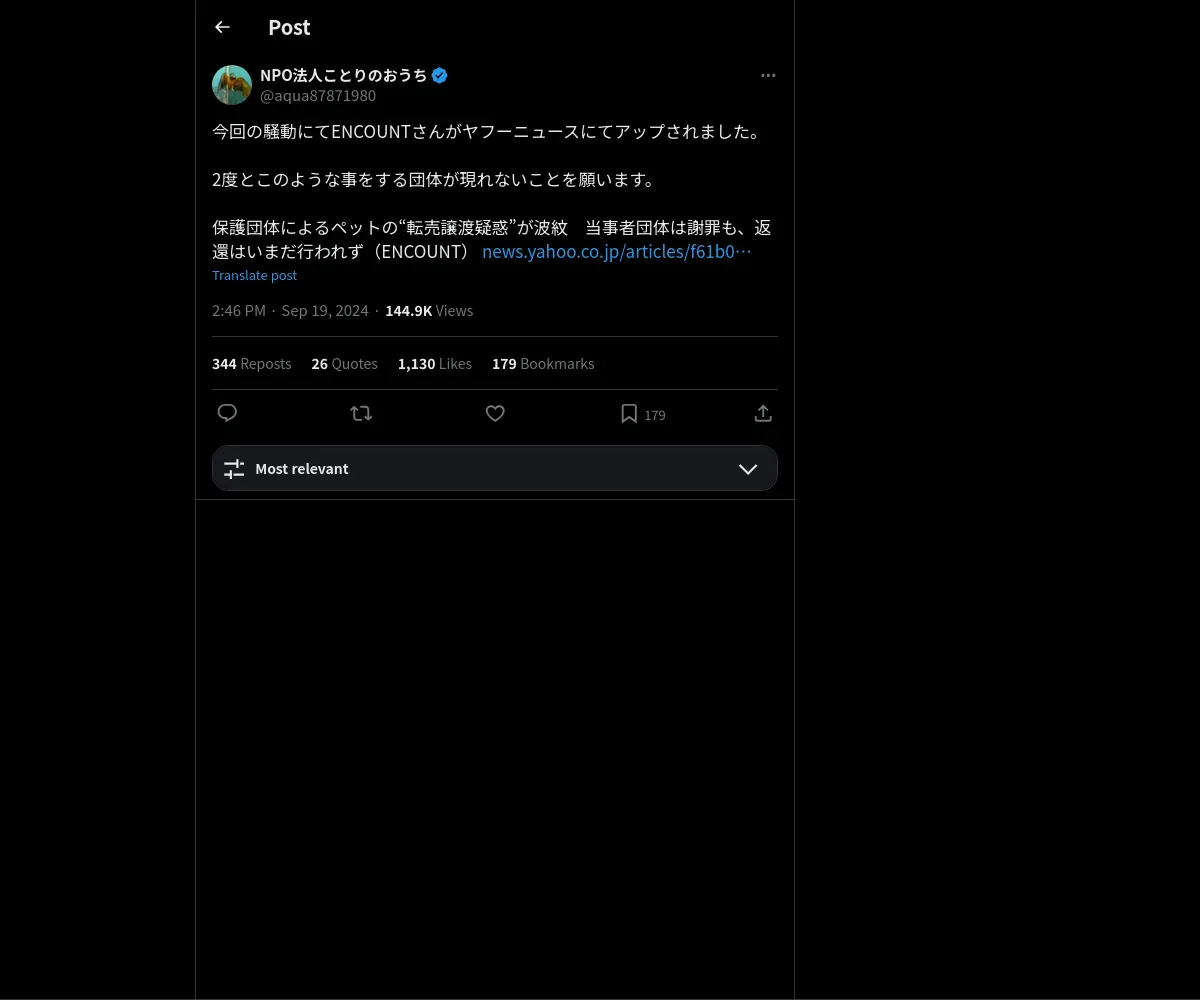Expand the Most relevant sort dropdown
This screenshot has width=1200, height=1000.
[x=495, y=468]
